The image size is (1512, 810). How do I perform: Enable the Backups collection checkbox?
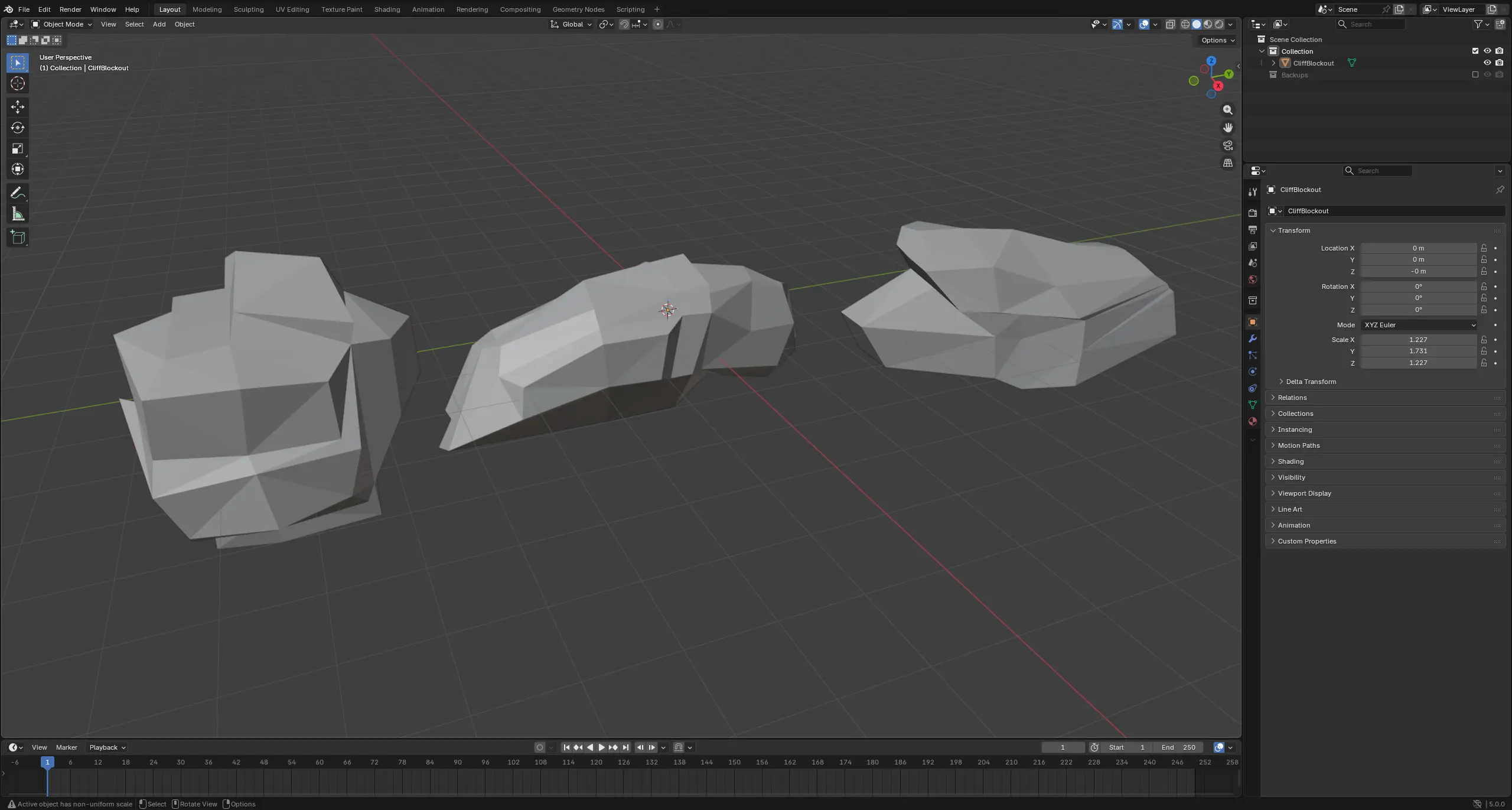click(1475, 74)
